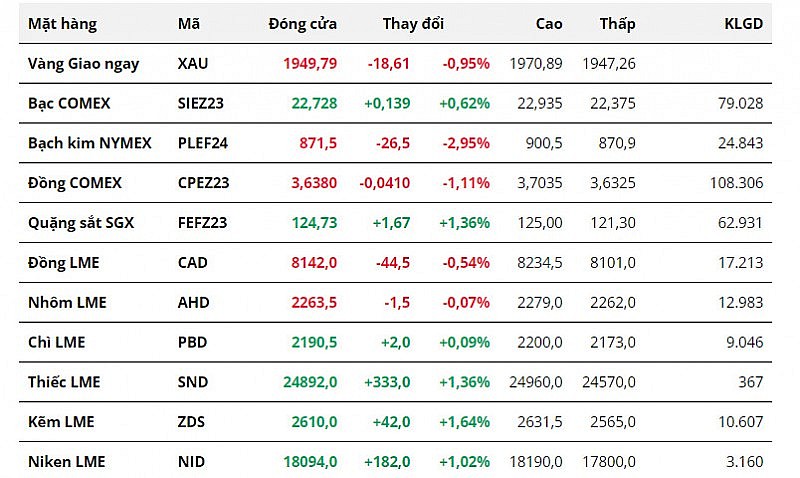800x478 pixels.
Task: Click the SIEZ23 ticker code
Action: coord(202,103)
